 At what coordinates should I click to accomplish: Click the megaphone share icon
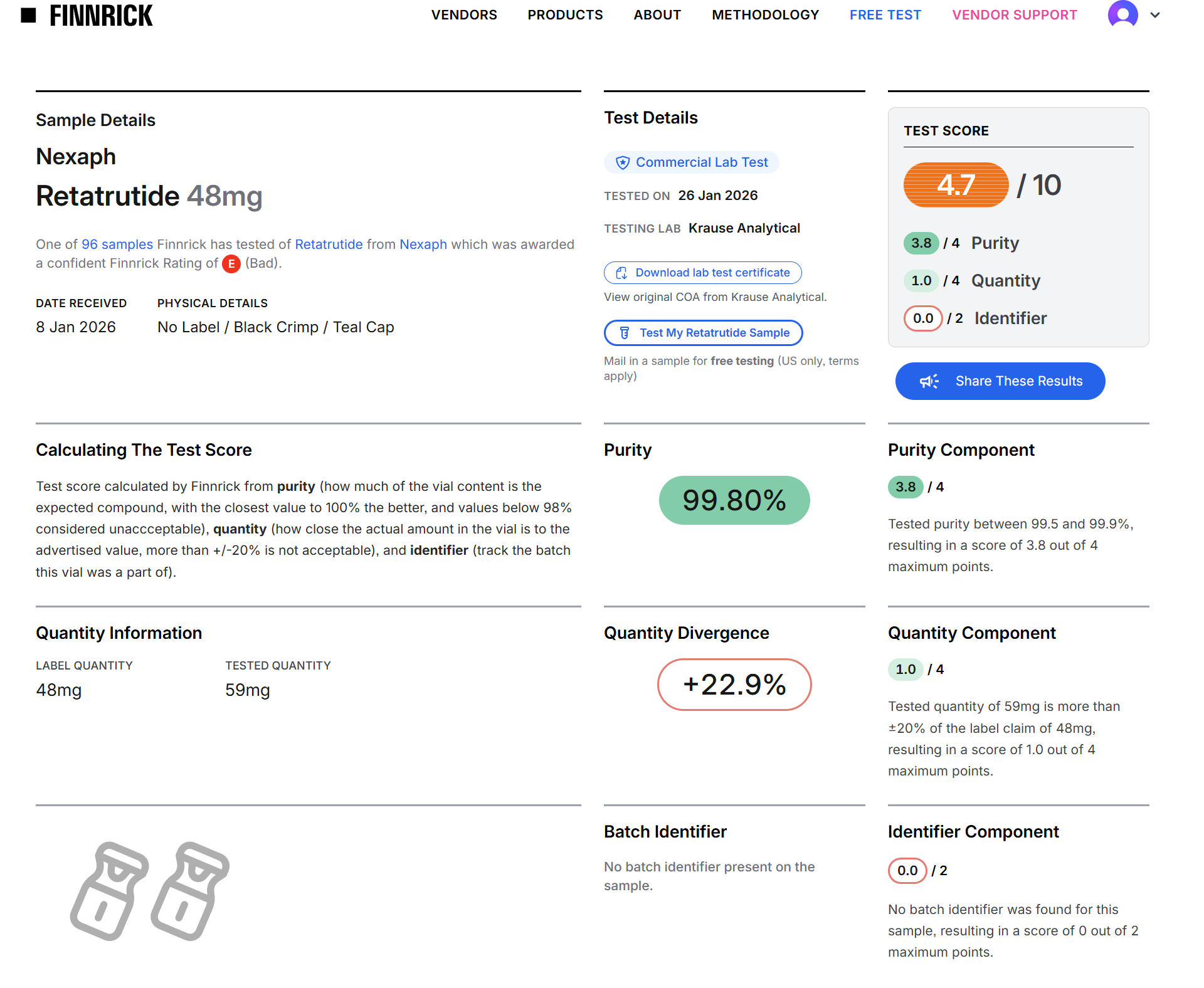click(929, 381)
